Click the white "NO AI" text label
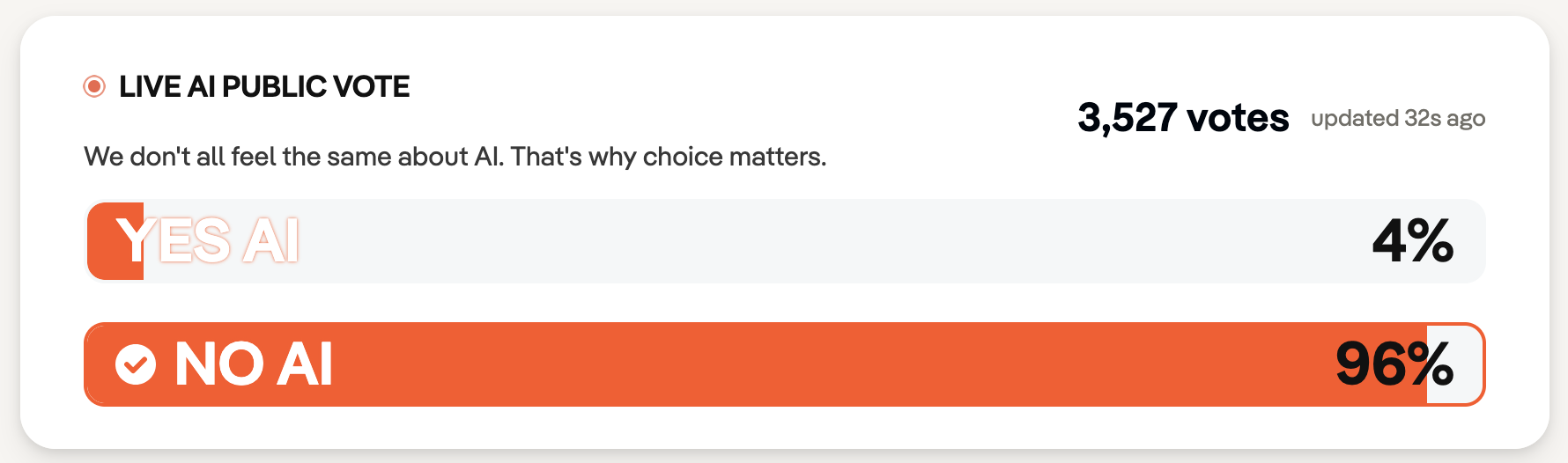This screenshot has height=463, width=1568. (254, 364)
